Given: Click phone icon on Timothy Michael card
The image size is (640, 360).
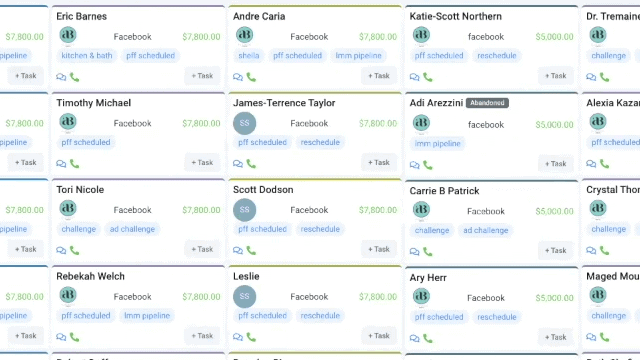Looking at the screenshot, I should pos(75,164).
